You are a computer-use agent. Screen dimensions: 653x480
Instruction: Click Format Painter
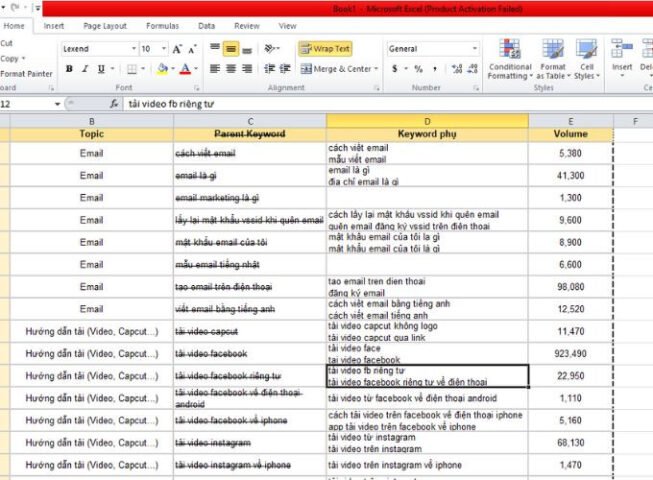(x=26, y=74)
